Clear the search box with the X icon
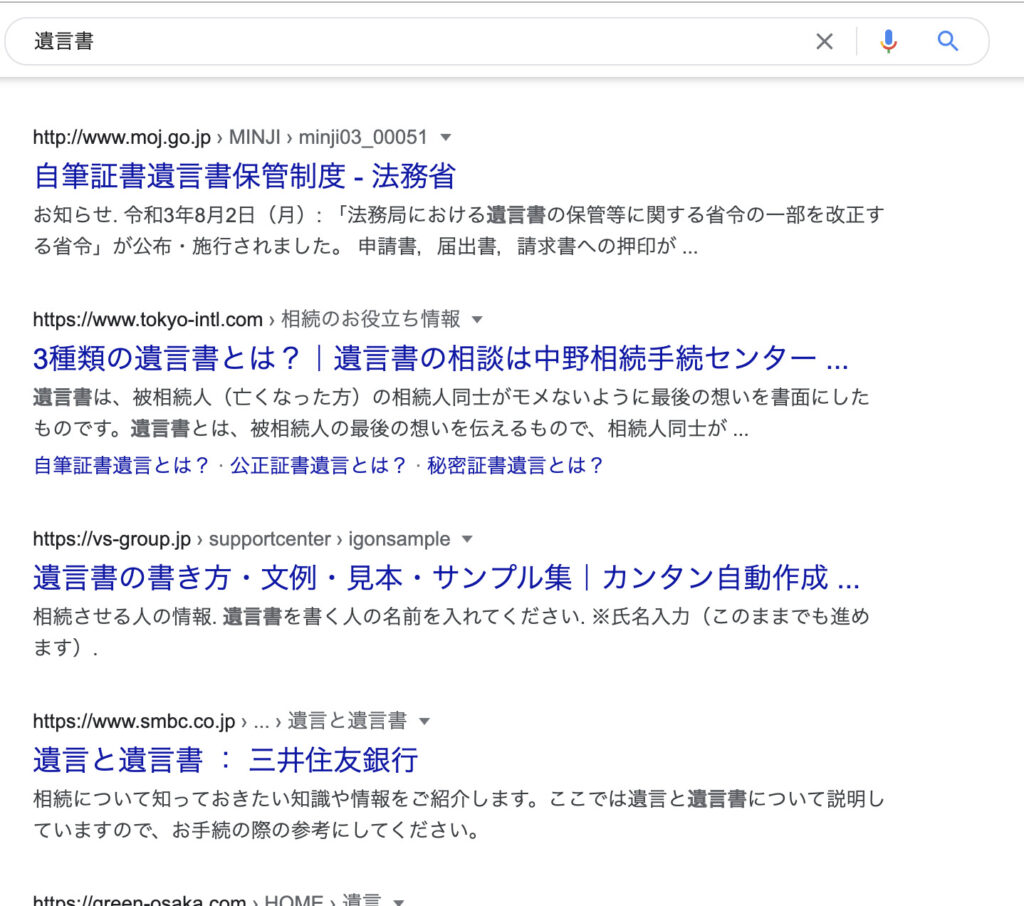Screen dimensions: 1024x906 tap(824, 42)
